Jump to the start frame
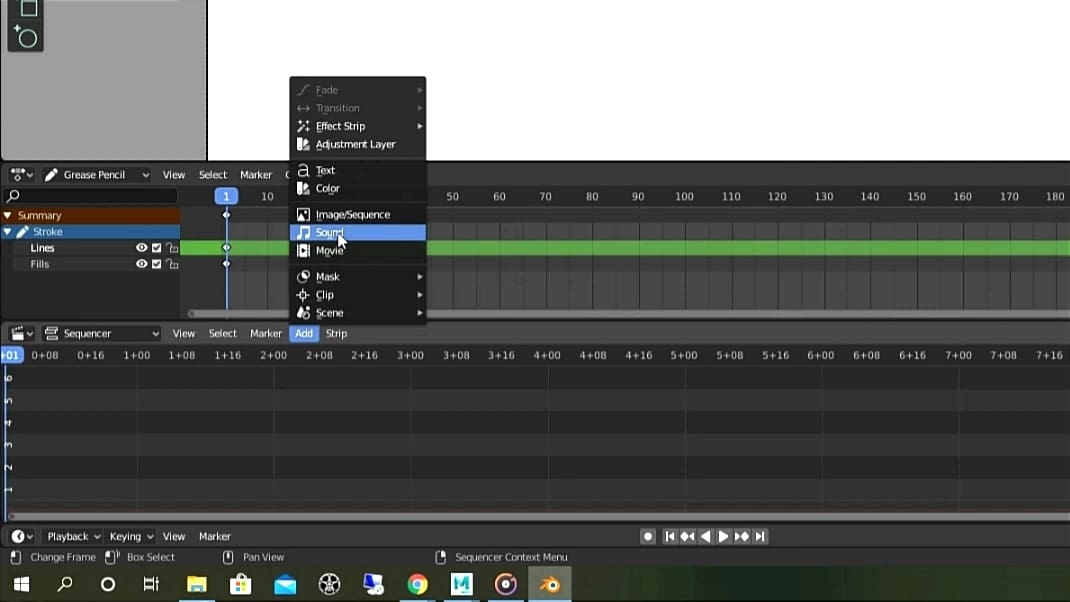Viewport: 1070px width, 602px height. [669, 536]
